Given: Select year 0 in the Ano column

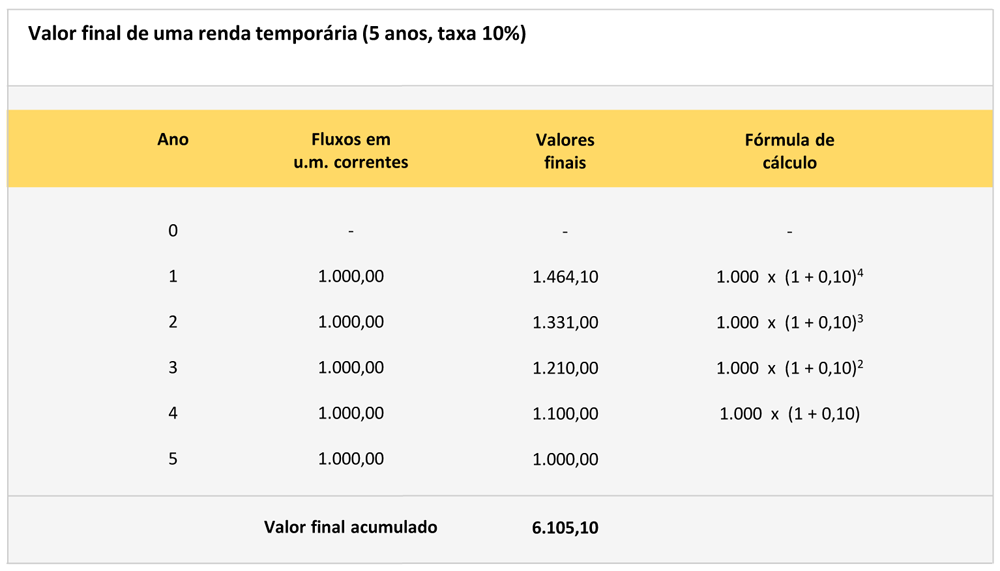Looking at the screenshot, I should 173,231.
